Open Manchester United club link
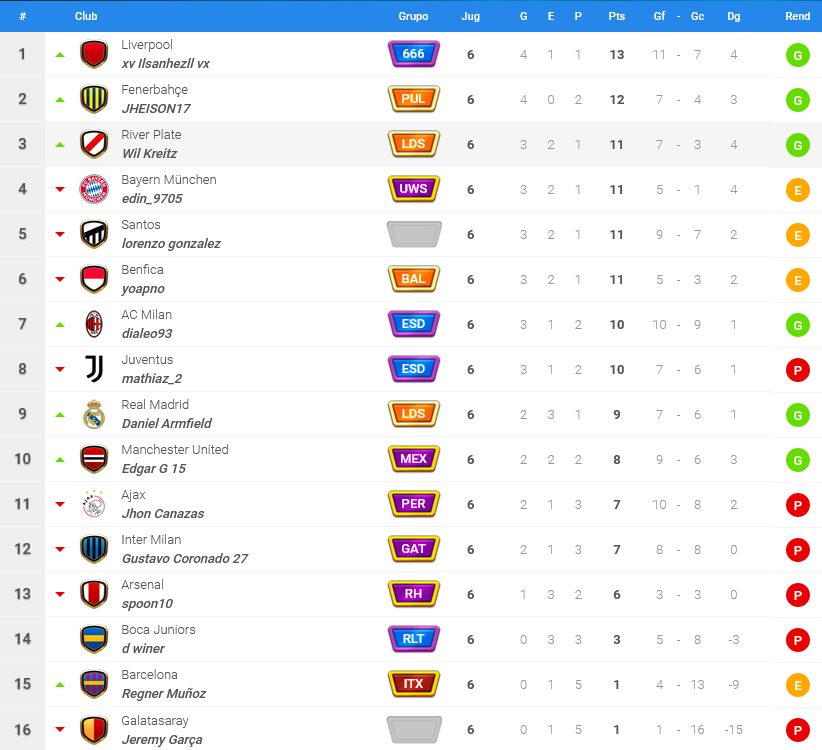822x750 pixels. 175,450
